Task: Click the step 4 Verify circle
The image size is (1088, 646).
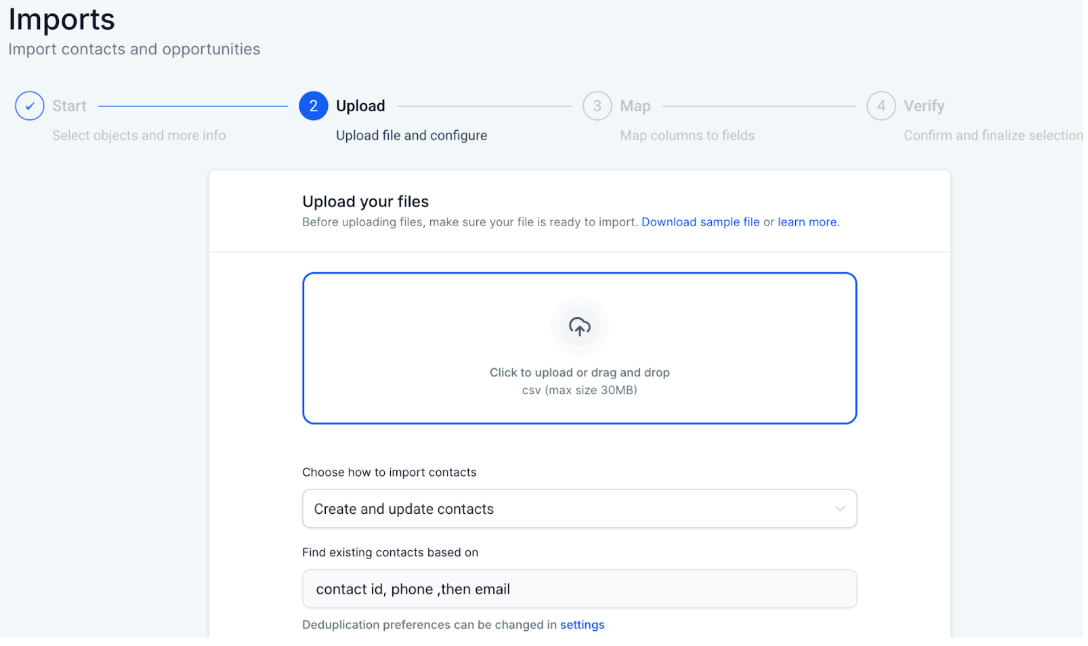Action: click(x=881, y=106)
